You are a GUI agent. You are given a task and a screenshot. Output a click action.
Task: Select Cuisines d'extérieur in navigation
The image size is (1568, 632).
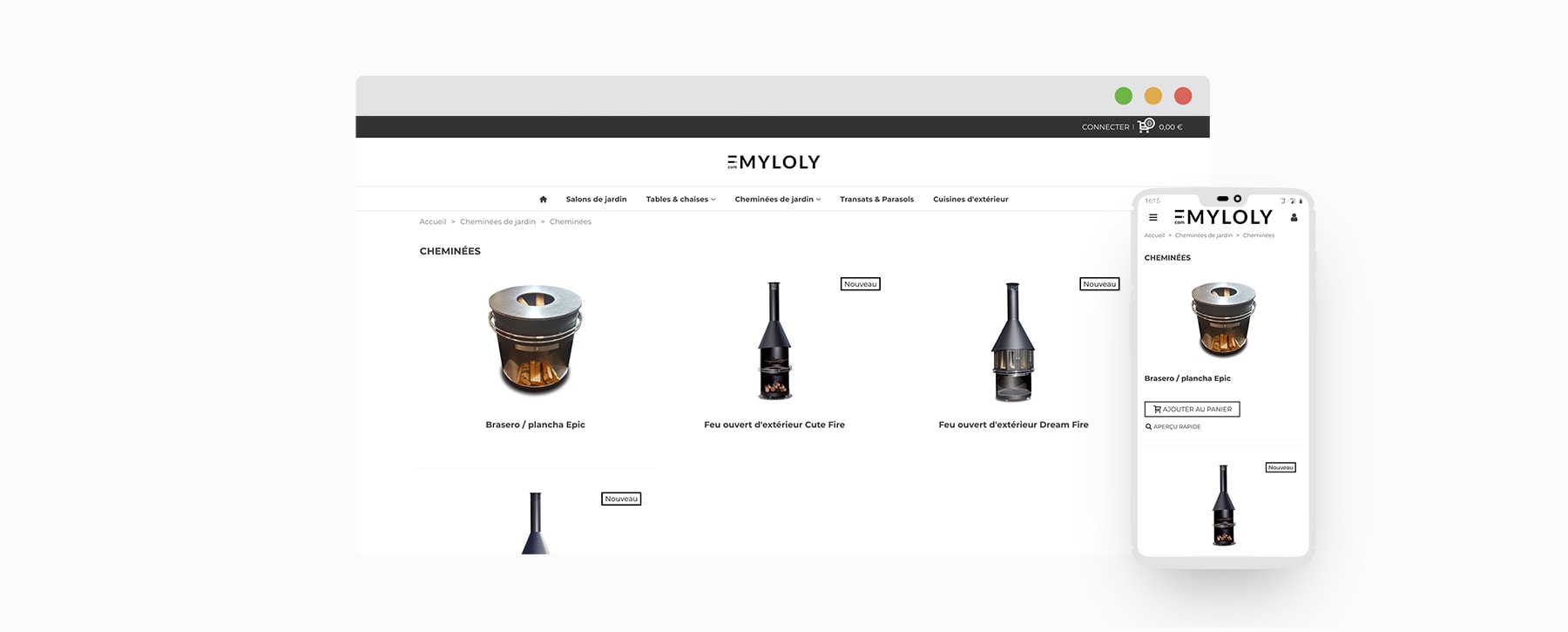coord(970,200)
